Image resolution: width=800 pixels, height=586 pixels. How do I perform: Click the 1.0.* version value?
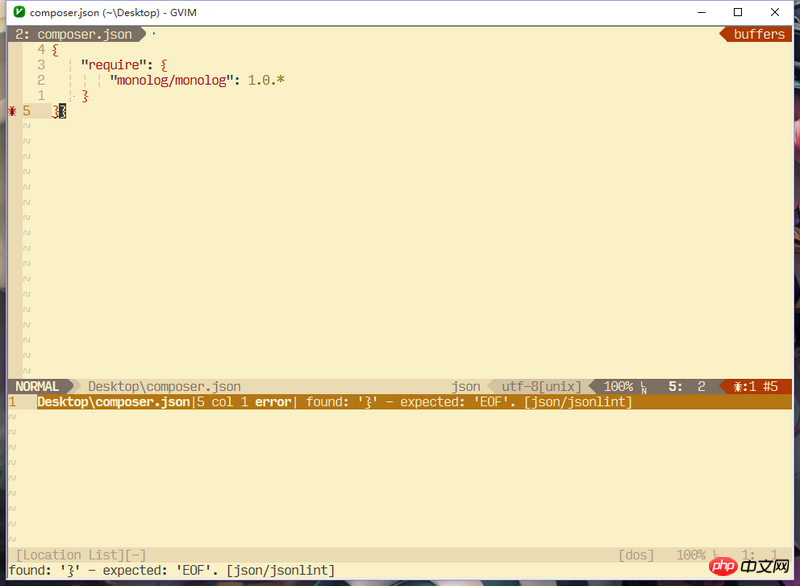point(266,80)
